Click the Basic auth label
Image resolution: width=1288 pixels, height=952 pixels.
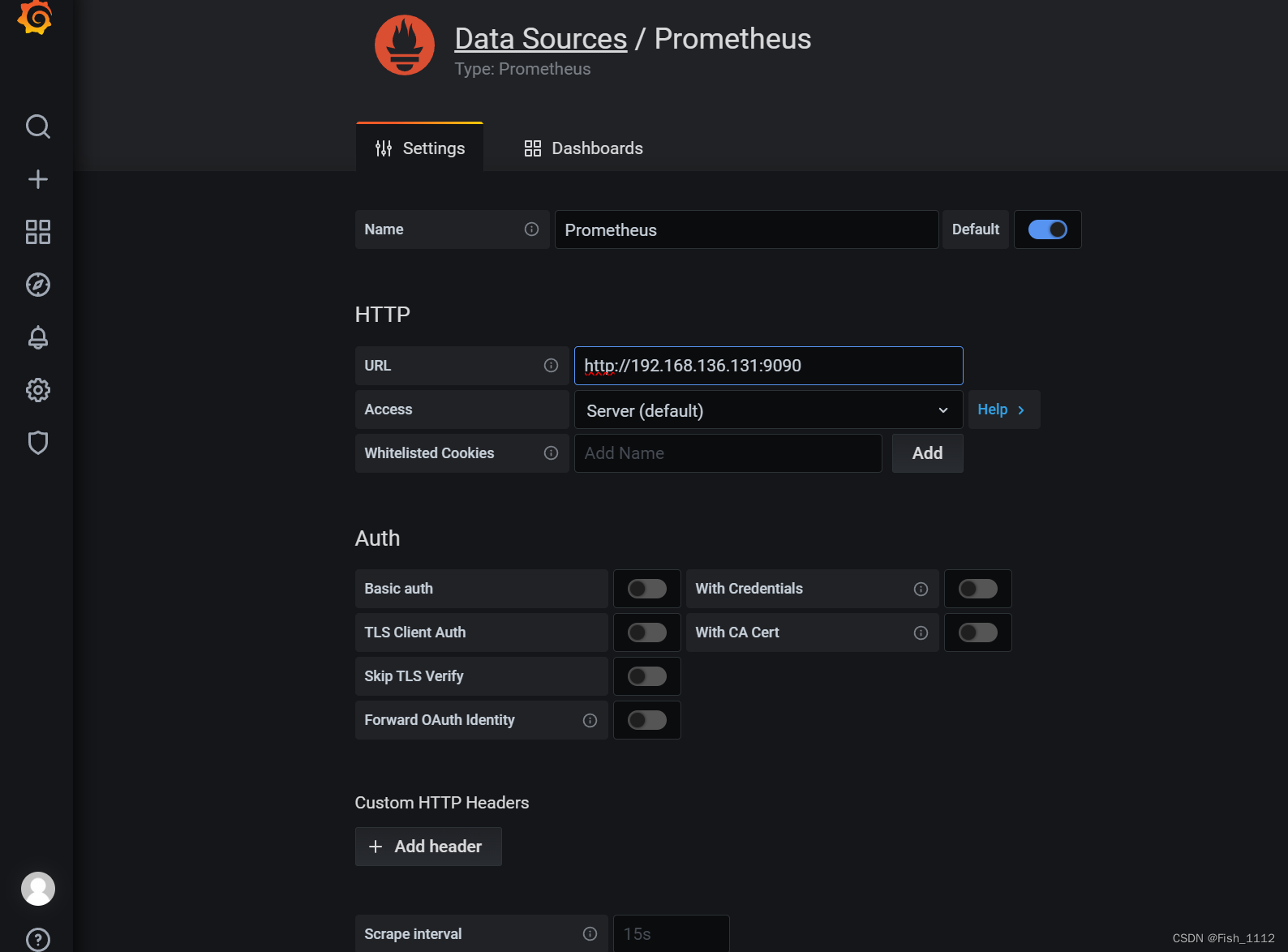coord(398,589)
